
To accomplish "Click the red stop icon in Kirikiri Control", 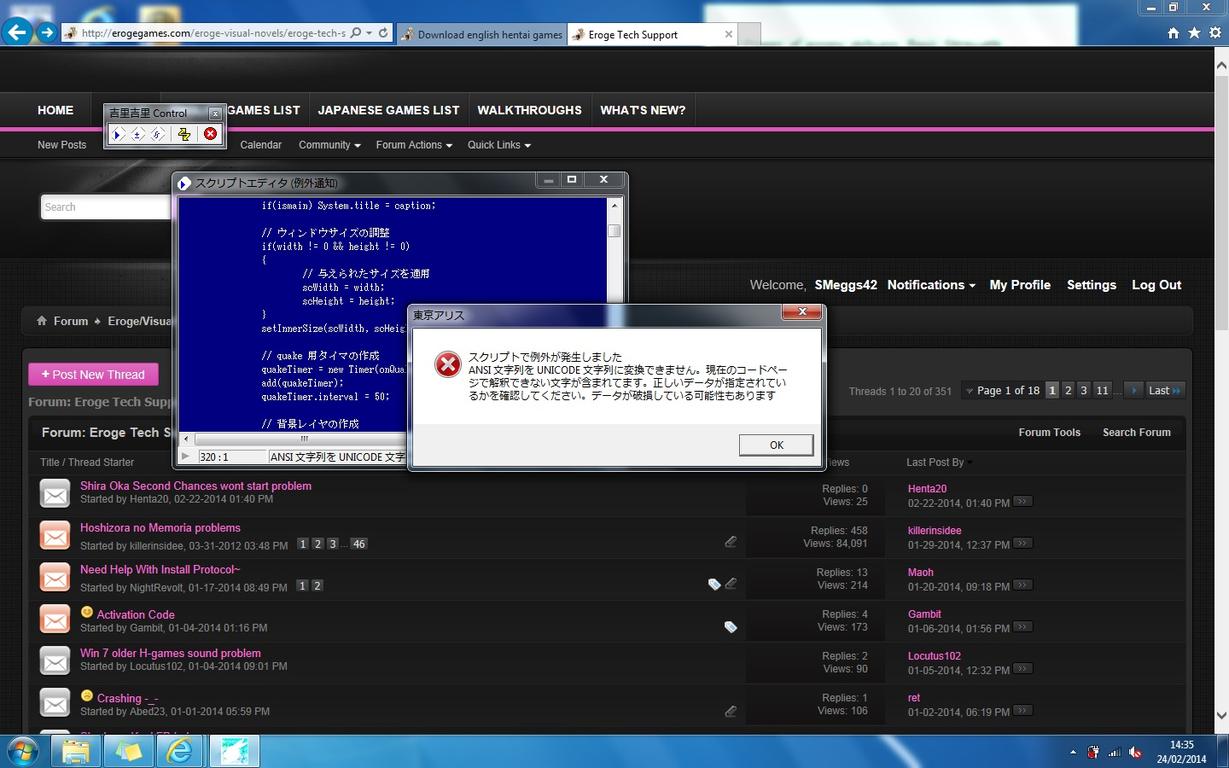I will pos(210,134).
